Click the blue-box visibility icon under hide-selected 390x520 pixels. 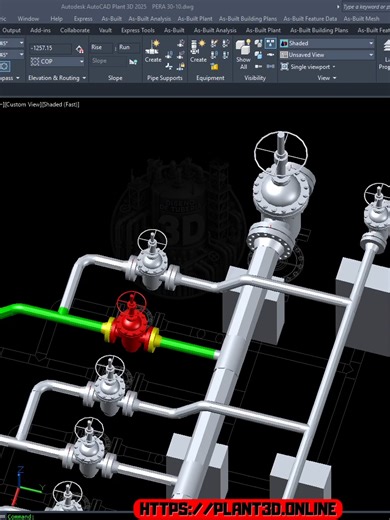tap(258, 55)
